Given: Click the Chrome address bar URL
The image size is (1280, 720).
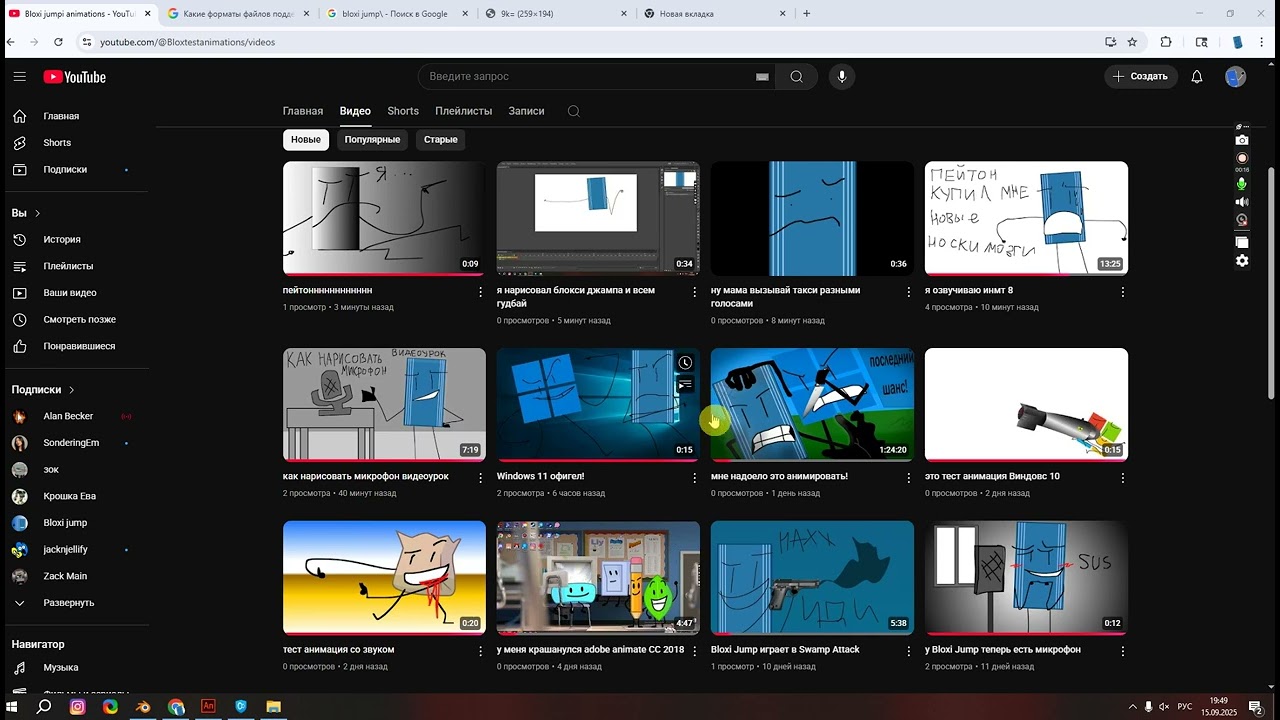Looking at the screenshot, I should coord(188,42).
